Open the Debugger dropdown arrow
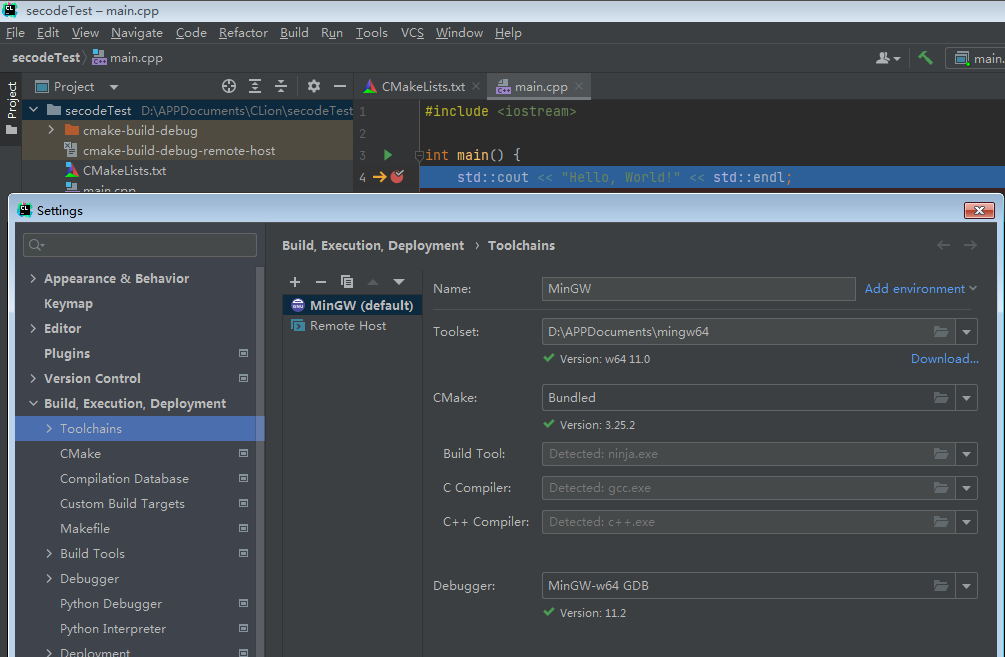 (966, 586)
